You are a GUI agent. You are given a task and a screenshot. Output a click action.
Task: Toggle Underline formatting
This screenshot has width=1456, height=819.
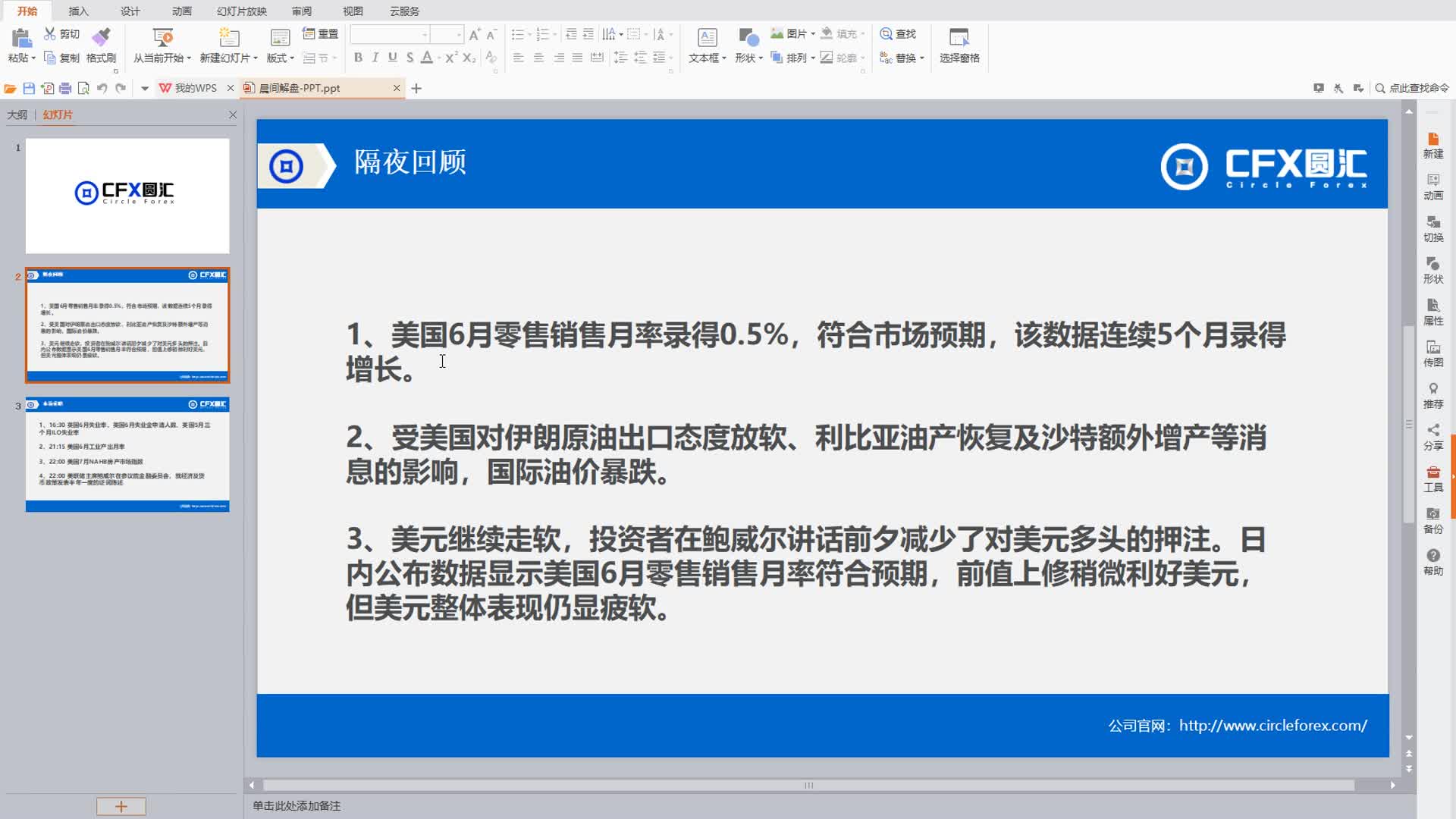coord(392,58)
